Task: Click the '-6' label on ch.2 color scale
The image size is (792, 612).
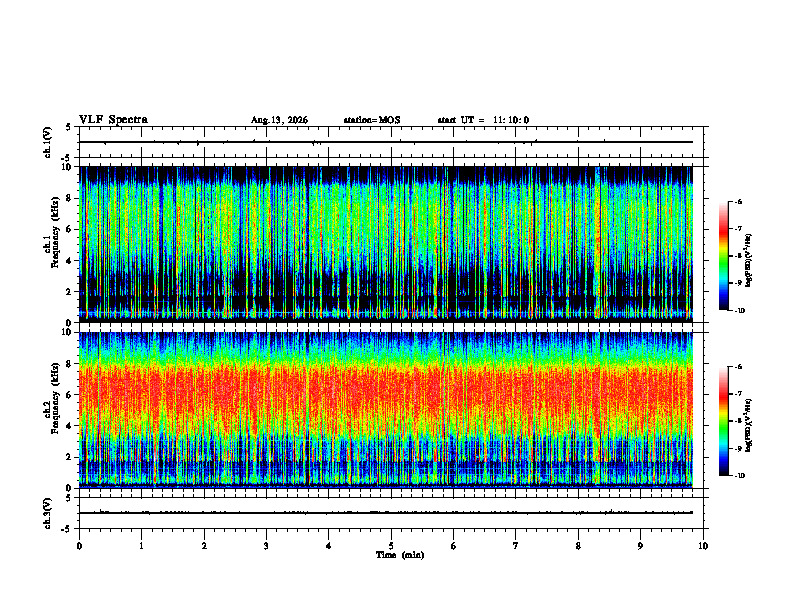Action: (738, 367)
